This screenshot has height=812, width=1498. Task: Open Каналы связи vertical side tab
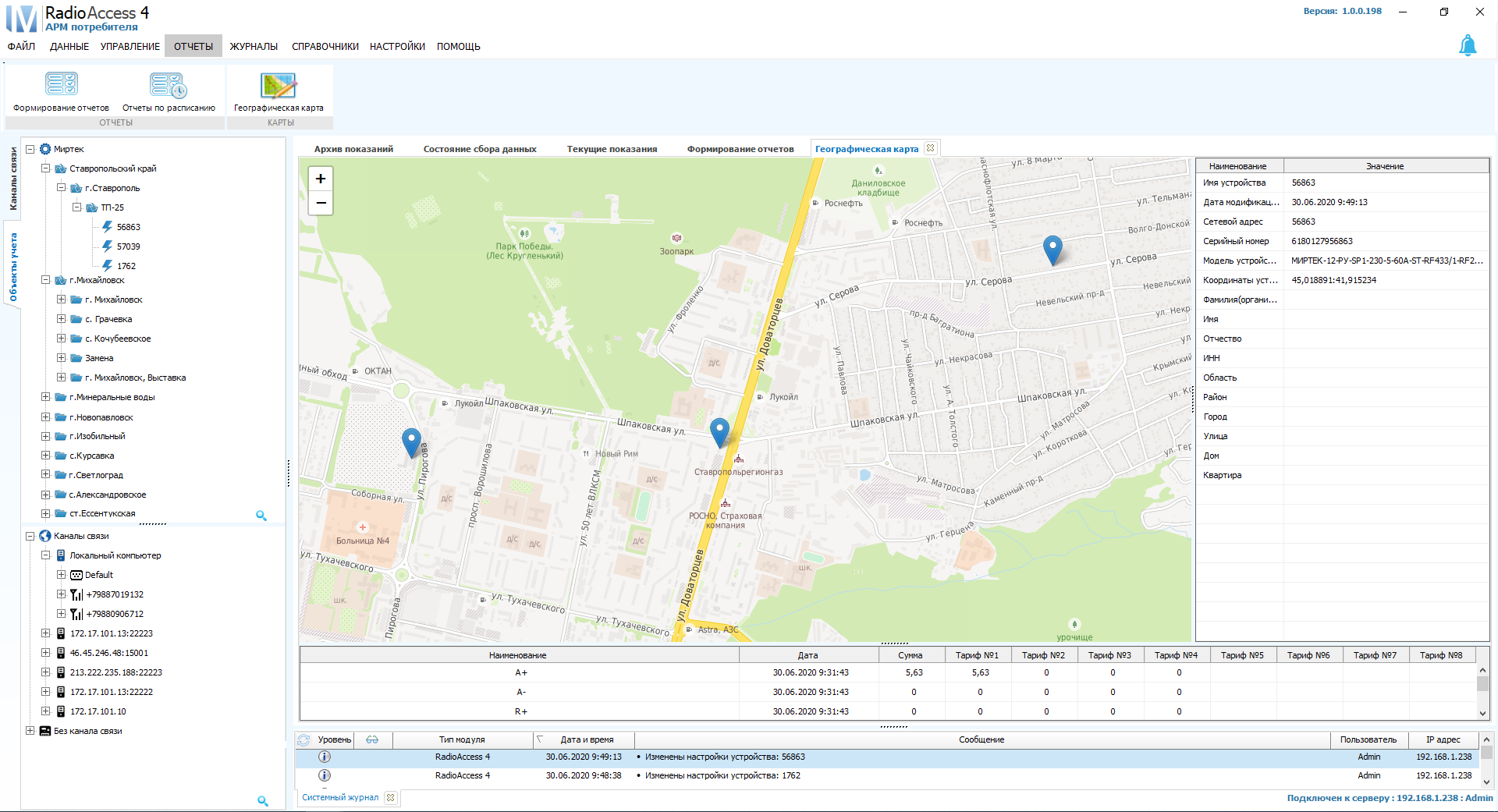coord(13,179)
